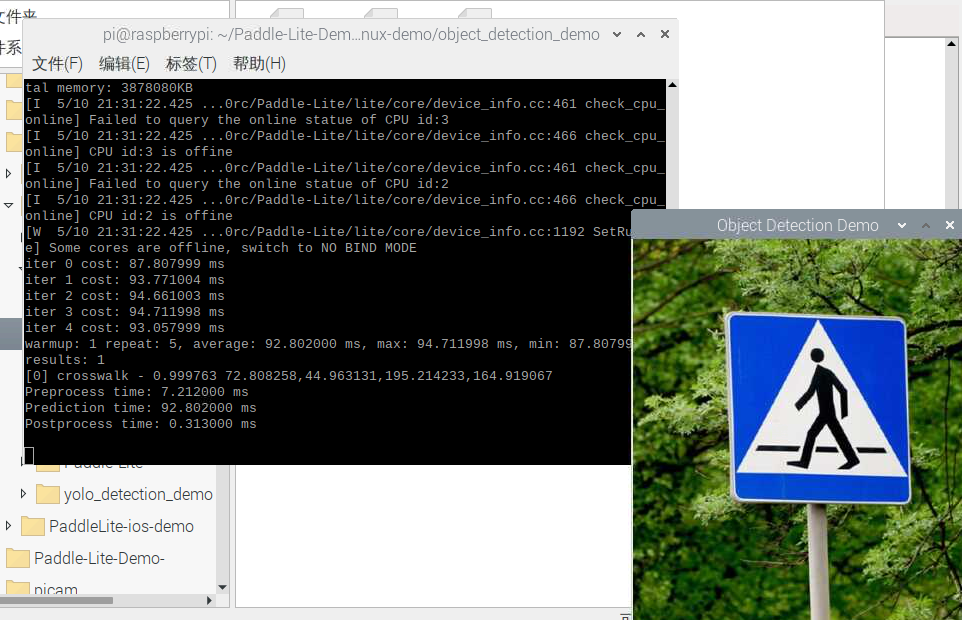962x620 pixels.
Task: Click the PaddleLite-ios-demo folder icon
Action: pyautogui.click(x=33, y=526)
